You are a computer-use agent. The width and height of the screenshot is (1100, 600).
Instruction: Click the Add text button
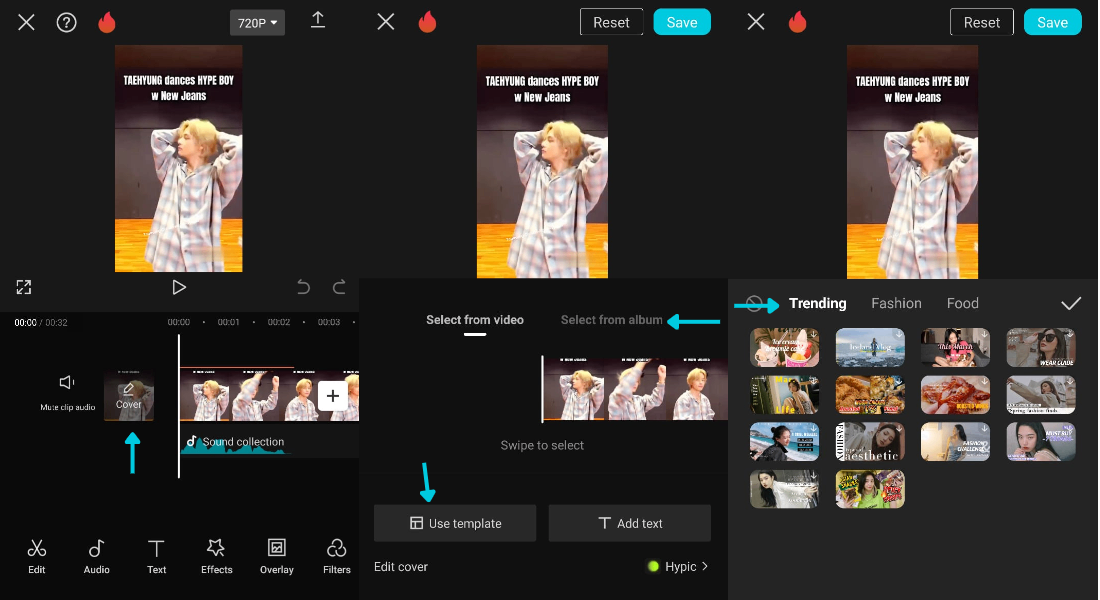click(629, 523)
